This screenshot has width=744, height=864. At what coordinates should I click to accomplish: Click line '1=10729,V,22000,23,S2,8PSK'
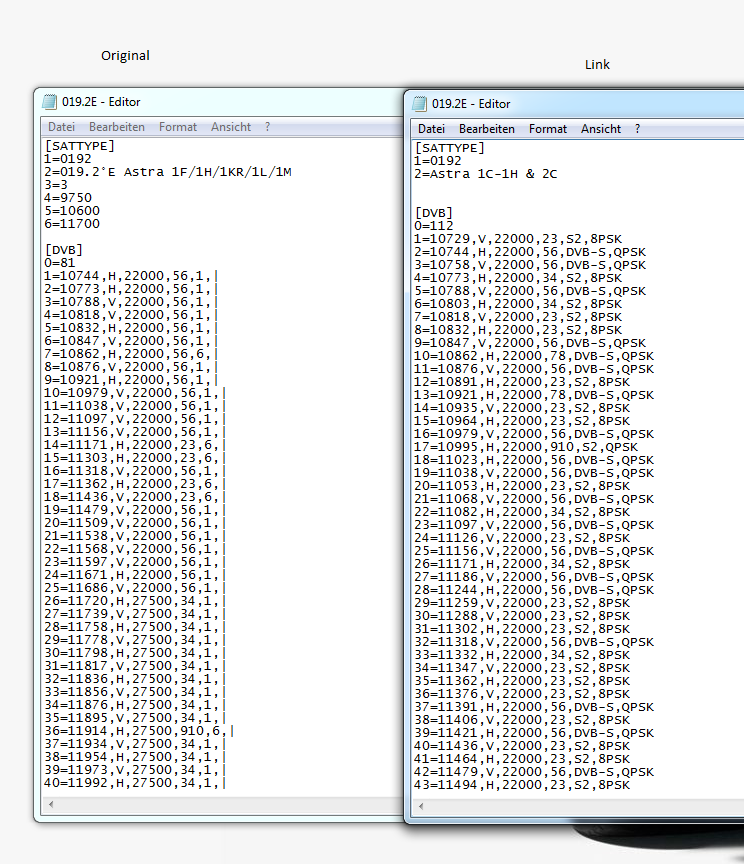point(518,239)
